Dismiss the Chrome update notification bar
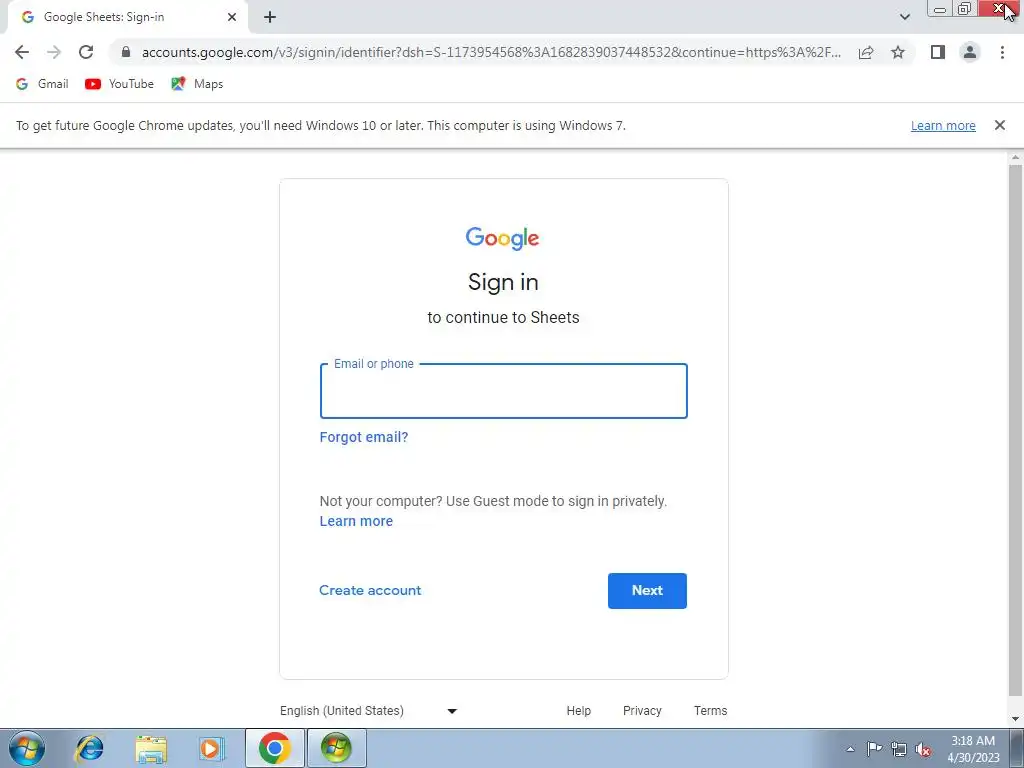The width and height of the screenshot is (1024, 768). coord(999,125)
